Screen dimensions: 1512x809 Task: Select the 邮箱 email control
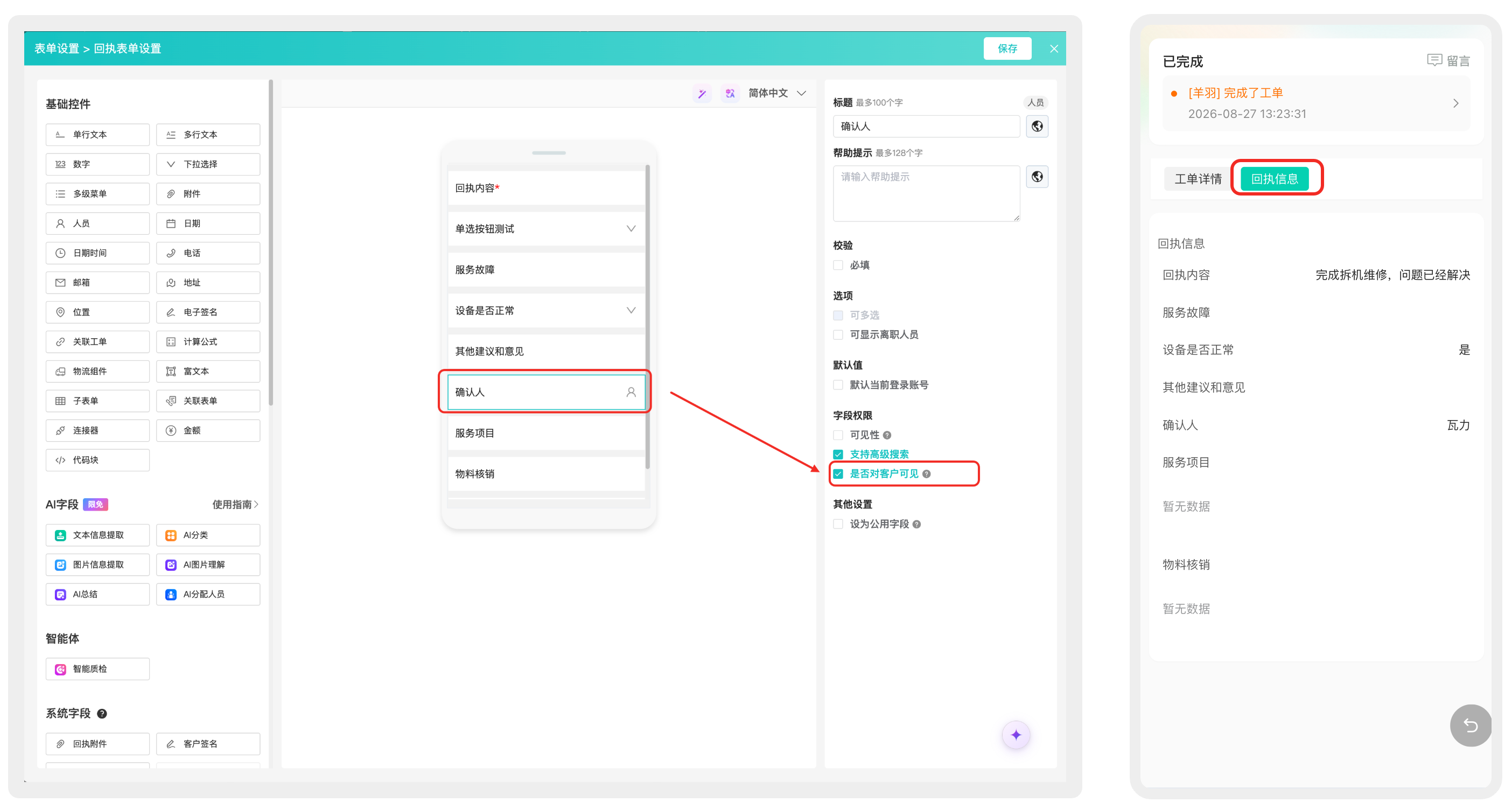pos(97,282)
